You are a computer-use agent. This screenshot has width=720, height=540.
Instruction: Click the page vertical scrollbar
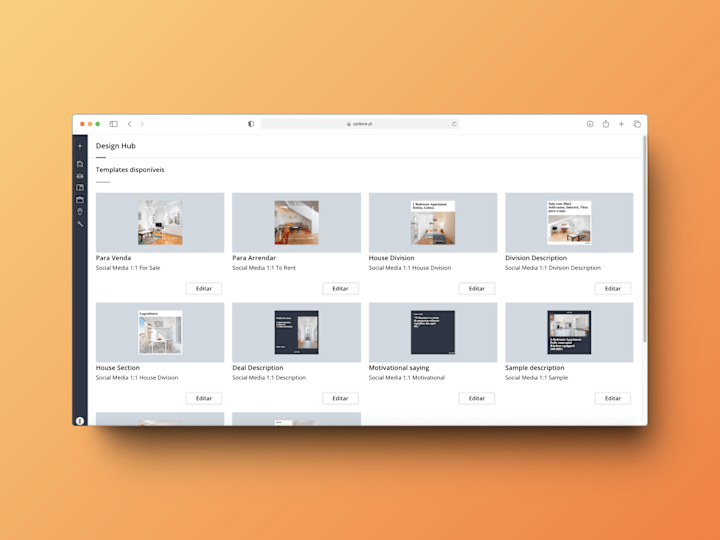coord(645,239)
